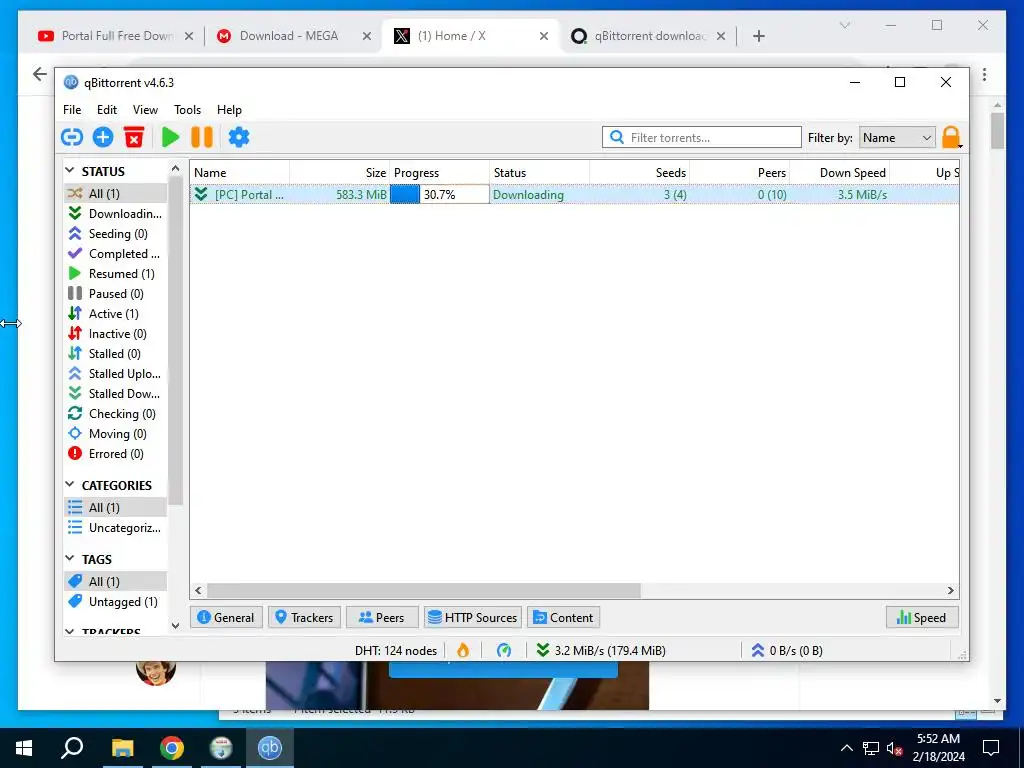Sort by Seeds column header
This screenshot has height=768, width=1024.
click(x=639, y=172)
